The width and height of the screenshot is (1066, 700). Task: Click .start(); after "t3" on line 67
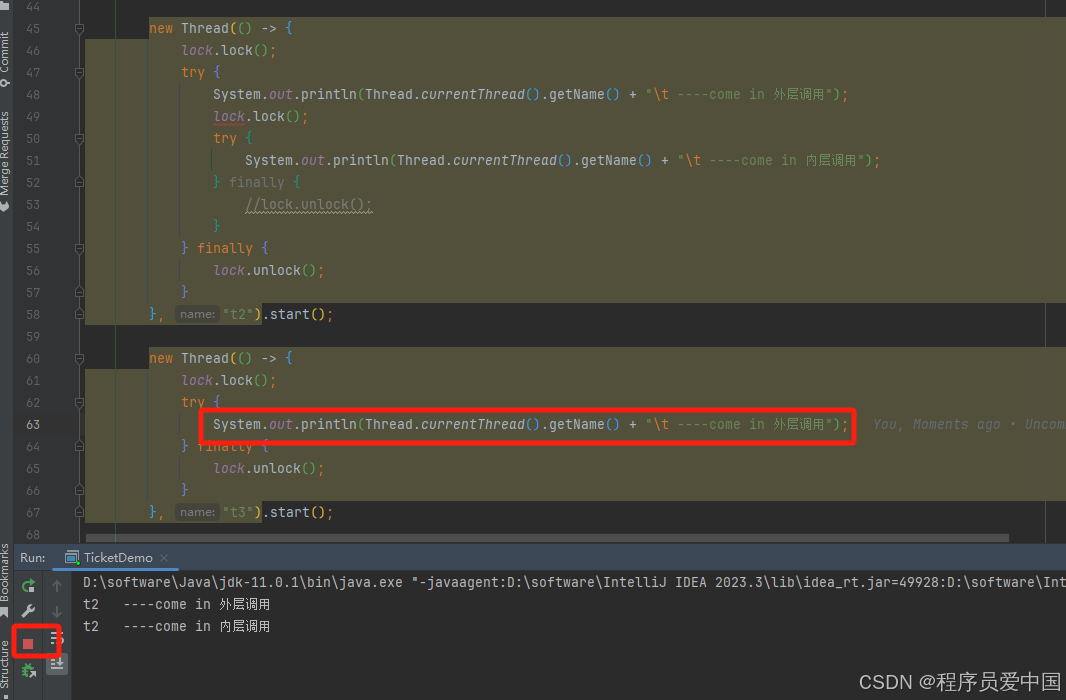(x=297, y=512)
